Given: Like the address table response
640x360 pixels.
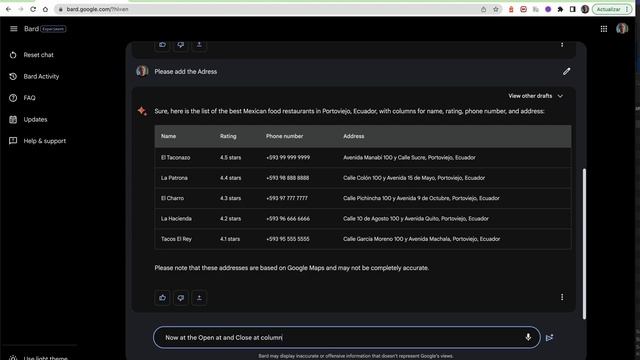Looking at the screenshot, I should click(x=162, y=298).
